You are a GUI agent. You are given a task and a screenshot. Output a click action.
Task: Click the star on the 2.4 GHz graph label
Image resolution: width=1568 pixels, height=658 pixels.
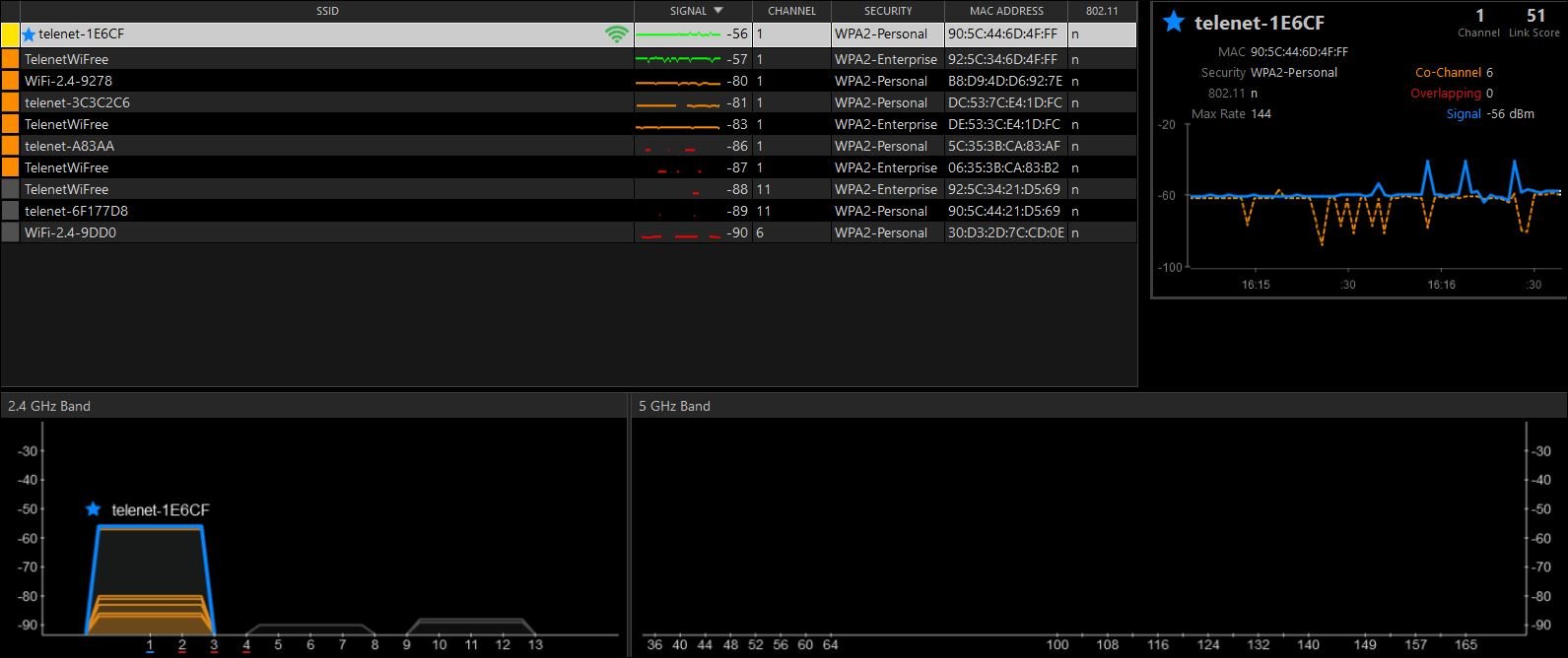tap(93, 509)
